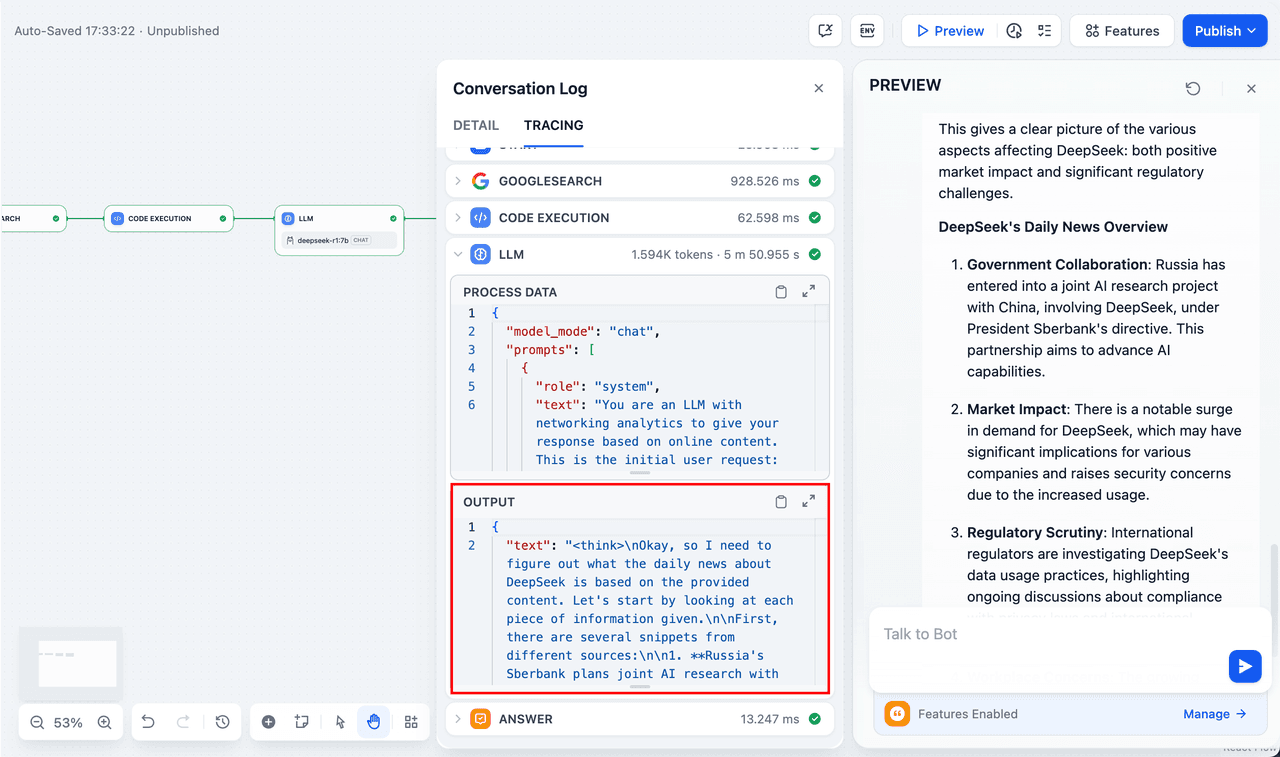Screen dimensions: 1280x757
Task: Copy the OUTPUT section content
Action: coord(781,502)
